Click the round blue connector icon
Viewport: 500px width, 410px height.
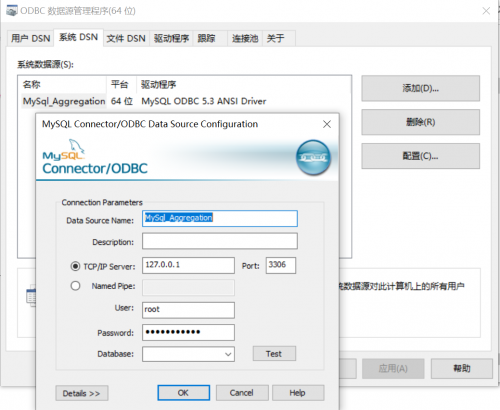(x=313, y=157)
